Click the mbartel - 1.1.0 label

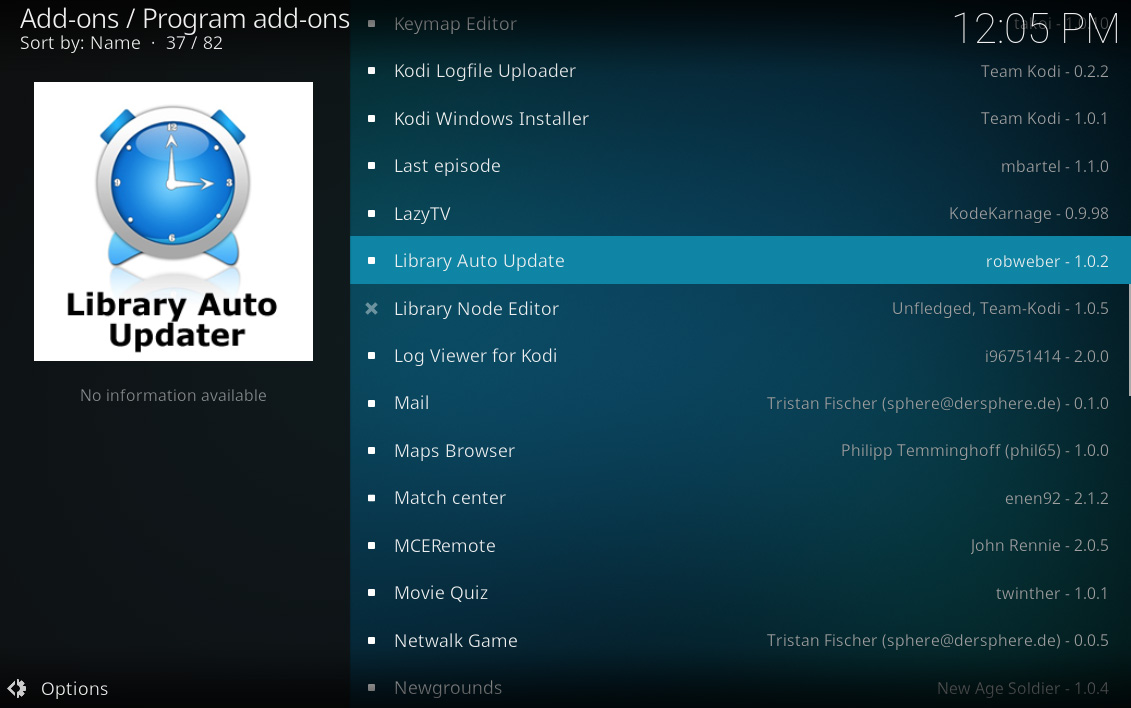(1055, 167)
